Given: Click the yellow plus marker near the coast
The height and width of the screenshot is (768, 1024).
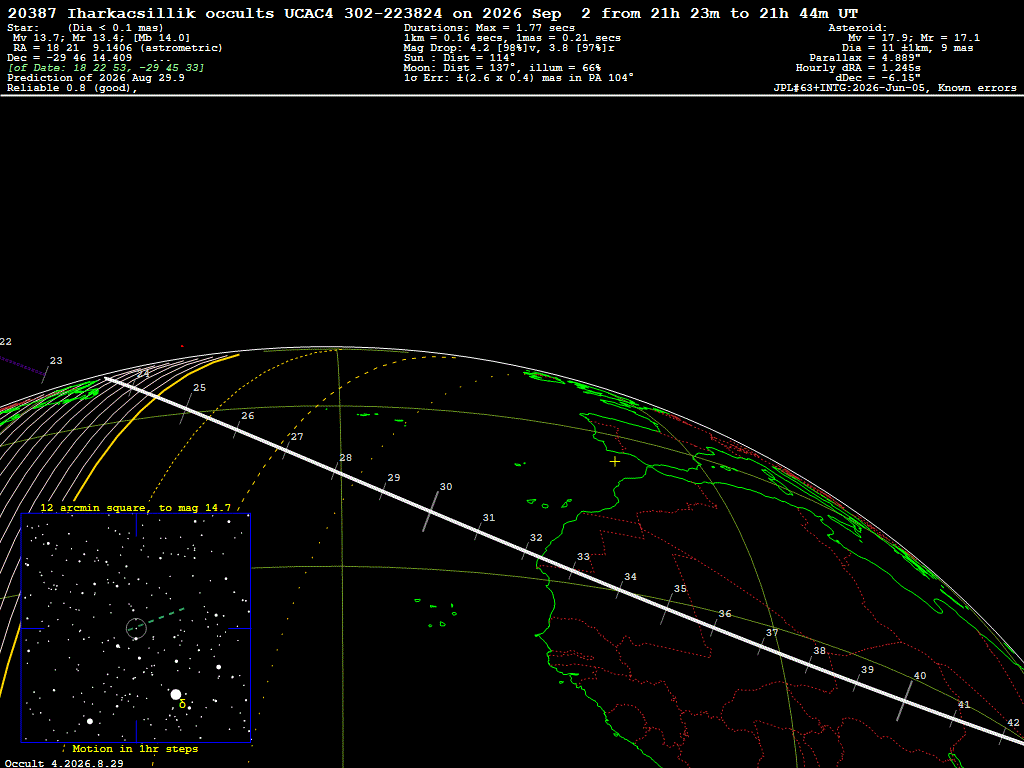Looking at the screenshot, I should tap(615, 462).
